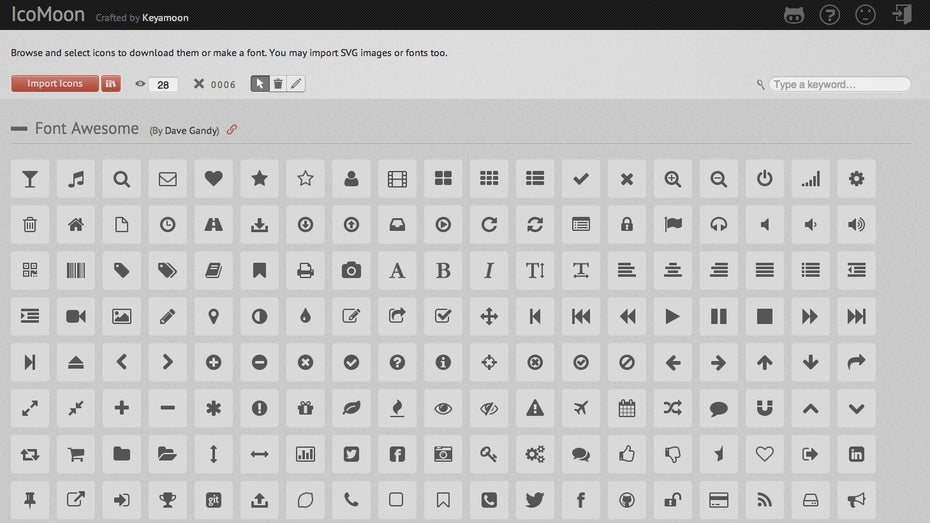Select the barcode icon
Viewport: 930px width, 523px height.
pos(76,270)
